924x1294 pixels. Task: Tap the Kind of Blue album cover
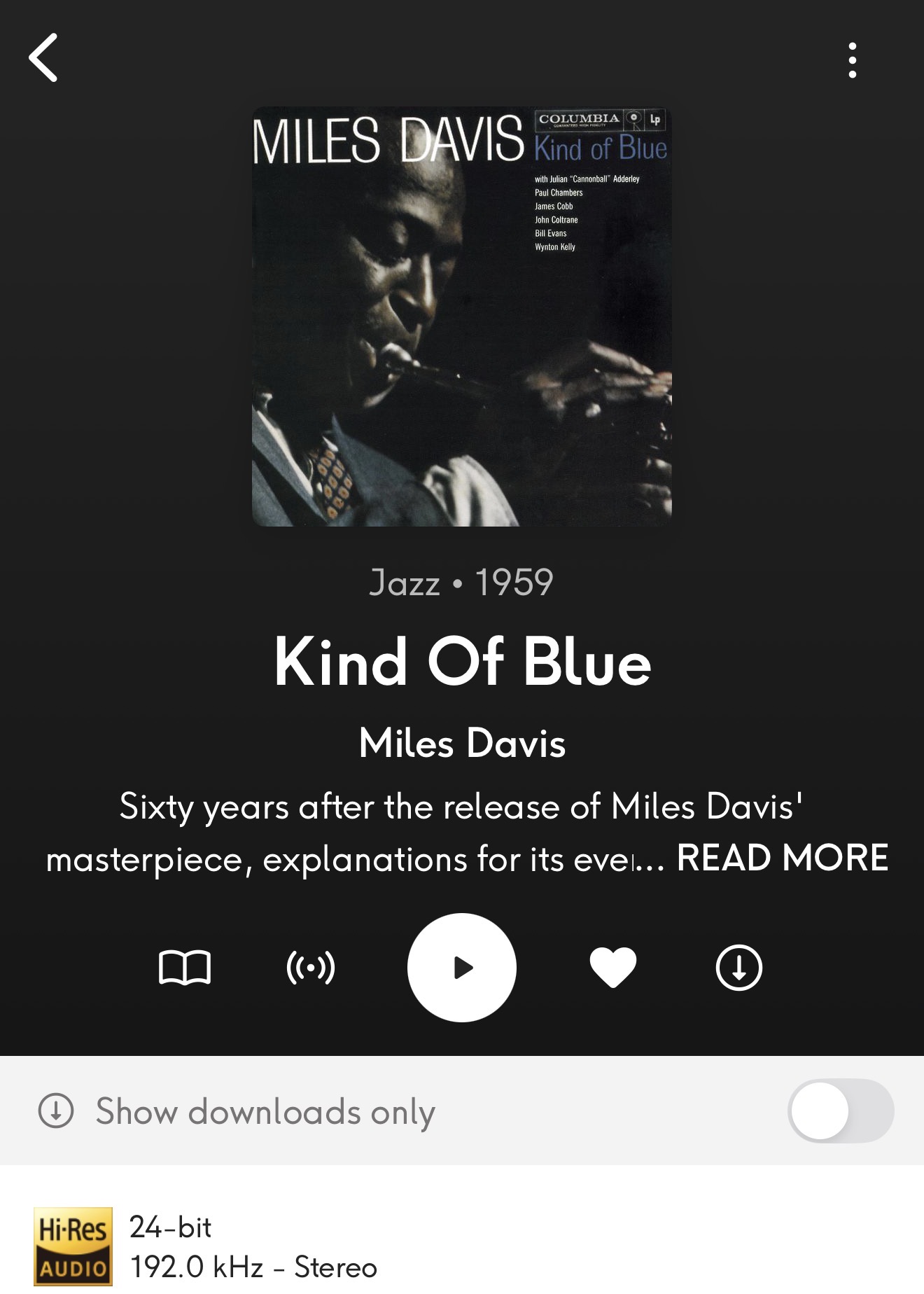coord(462,316)
